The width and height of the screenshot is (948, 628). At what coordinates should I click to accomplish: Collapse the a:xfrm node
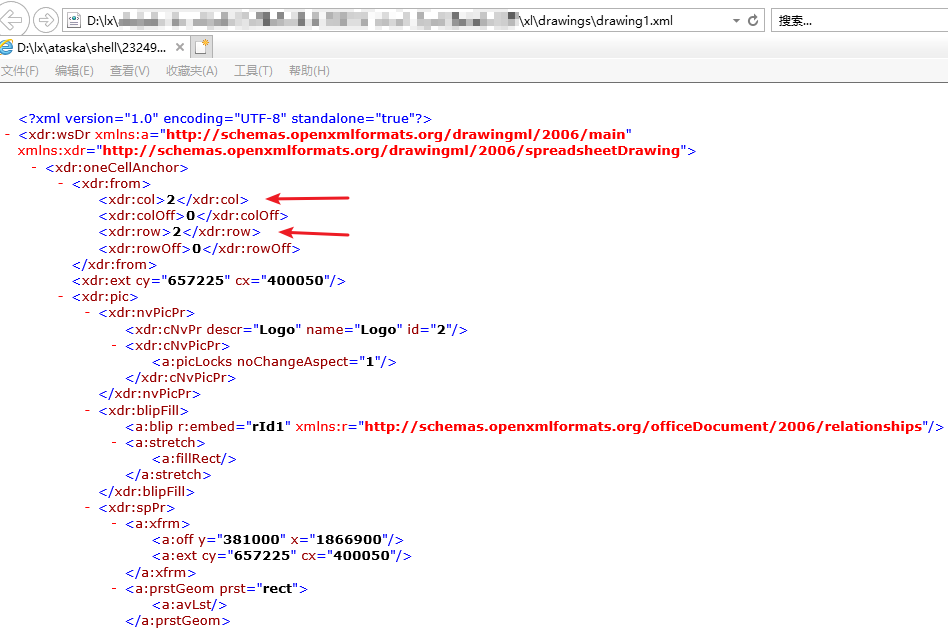coord(114,523)
